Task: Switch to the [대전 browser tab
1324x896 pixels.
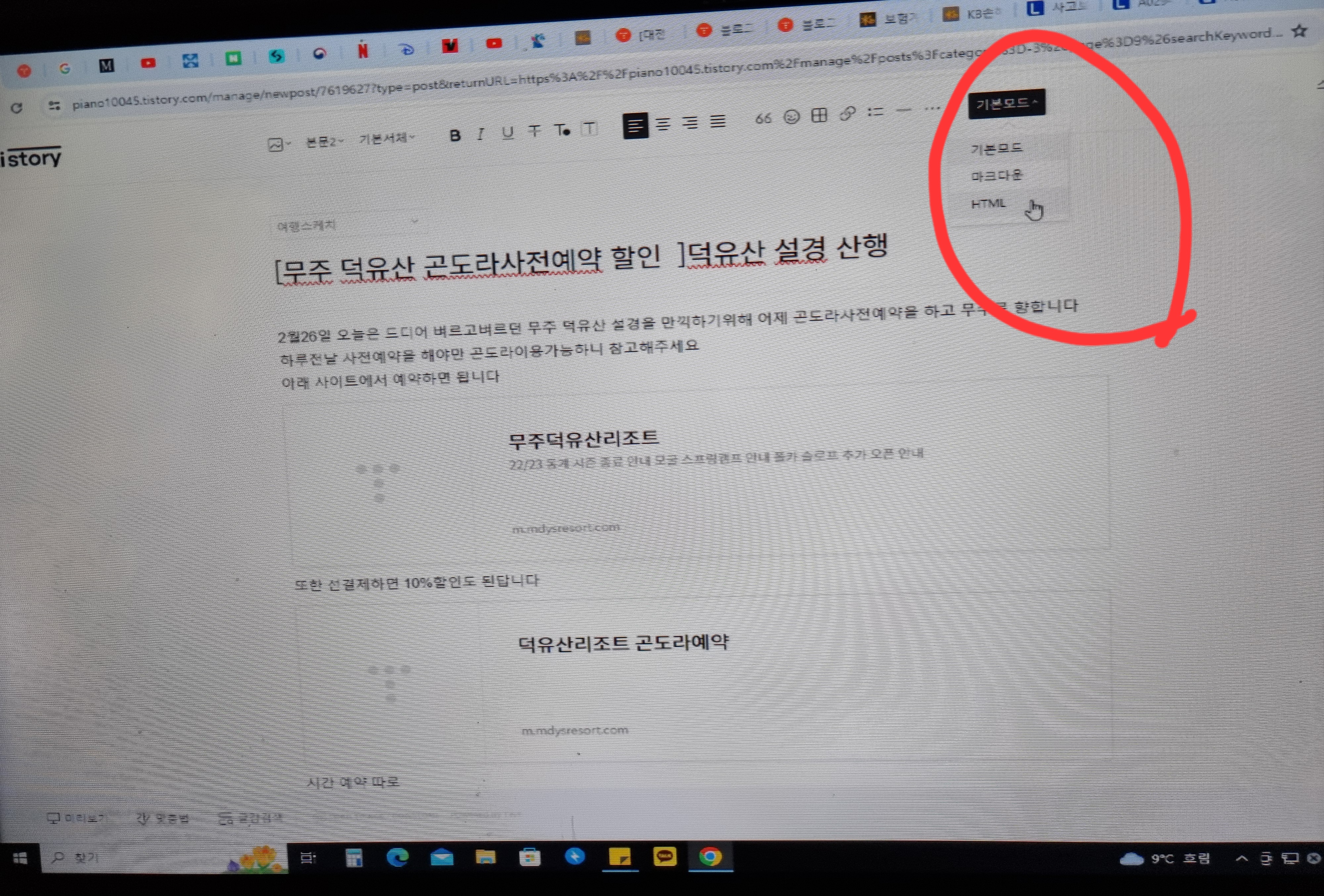Action: (x=641, y=35)
